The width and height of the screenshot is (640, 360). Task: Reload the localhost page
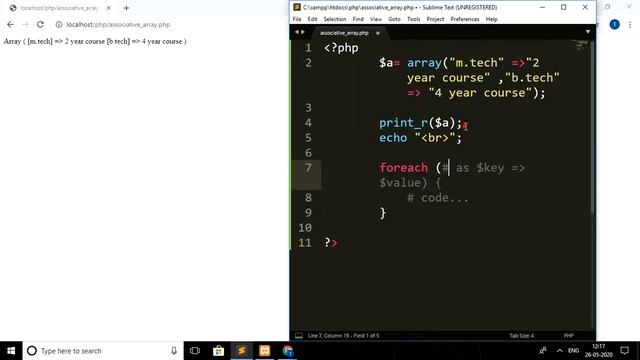point(40,24)
